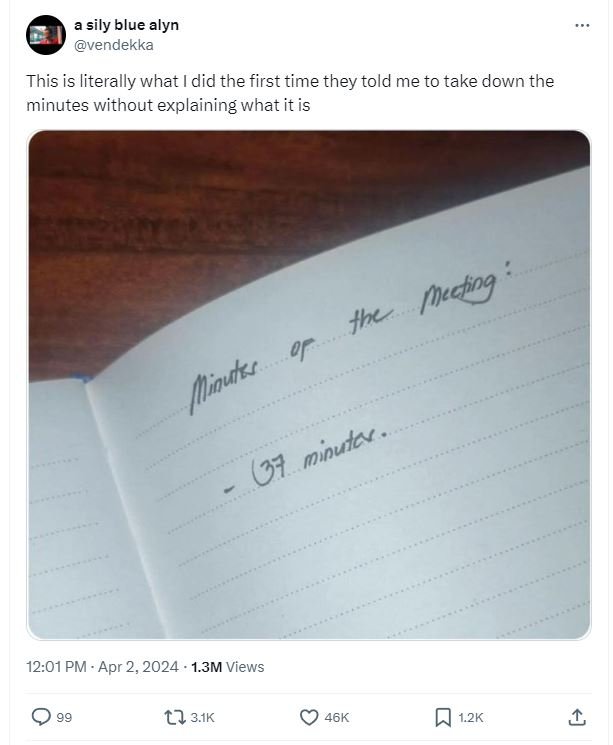Click the tweet text about taking minutes

[x=290, y=92]
